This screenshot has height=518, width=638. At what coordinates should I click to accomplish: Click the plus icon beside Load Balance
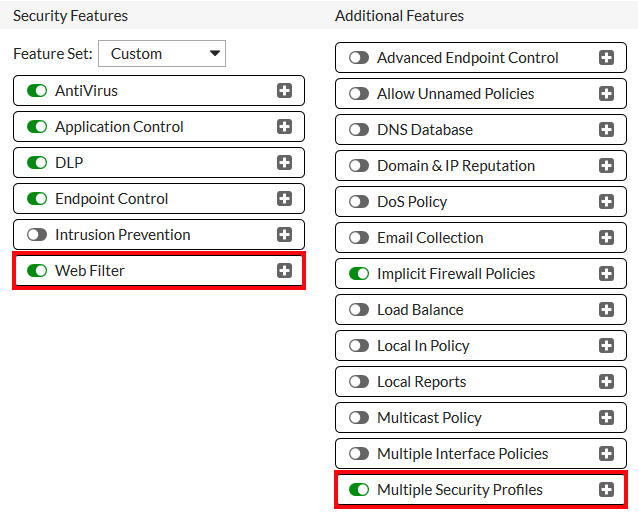coord(606,310)
